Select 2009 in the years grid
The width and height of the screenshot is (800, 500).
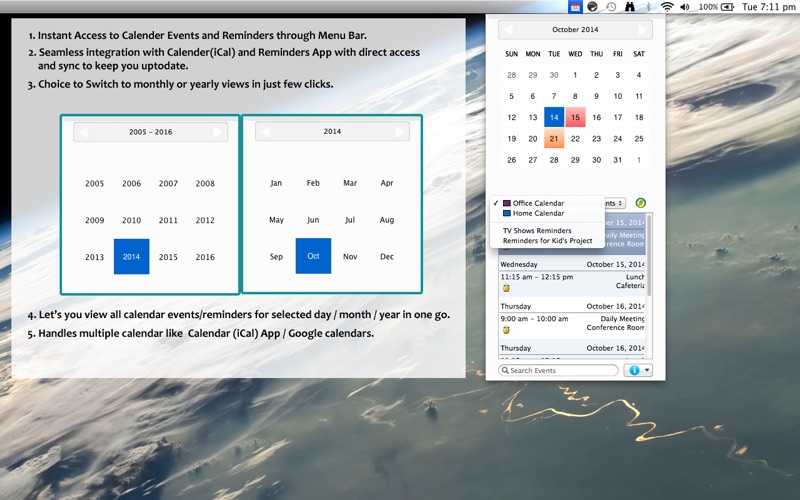[x=94, y=220]
